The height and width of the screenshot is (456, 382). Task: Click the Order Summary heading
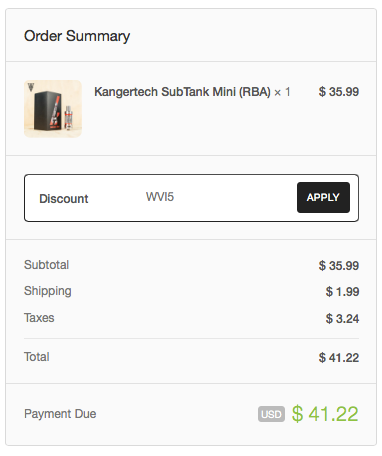77,36
